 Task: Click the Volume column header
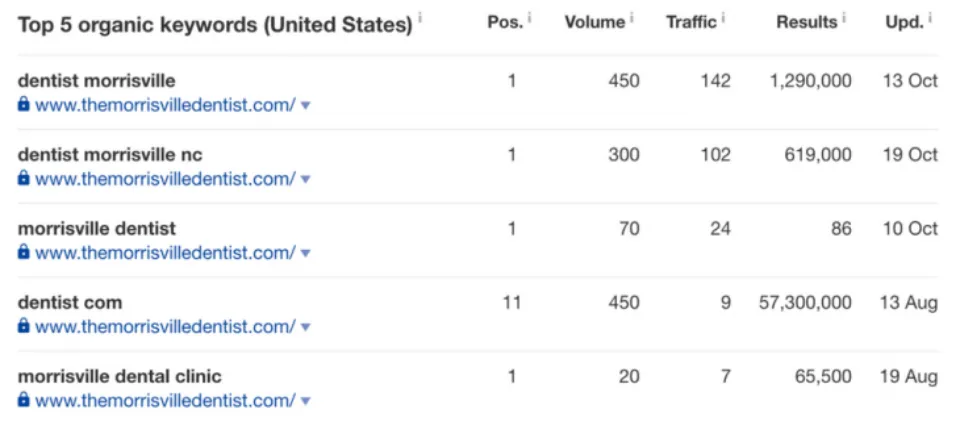[x=595, y=22]
